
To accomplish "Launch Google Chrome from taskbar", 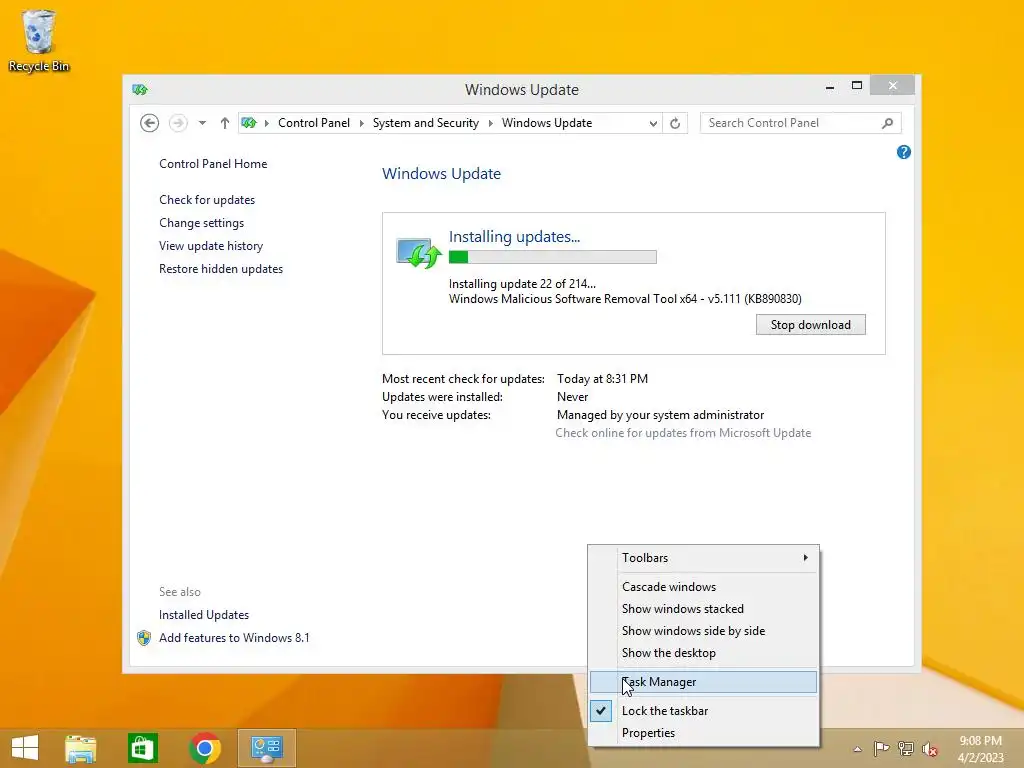I will 205,748.
